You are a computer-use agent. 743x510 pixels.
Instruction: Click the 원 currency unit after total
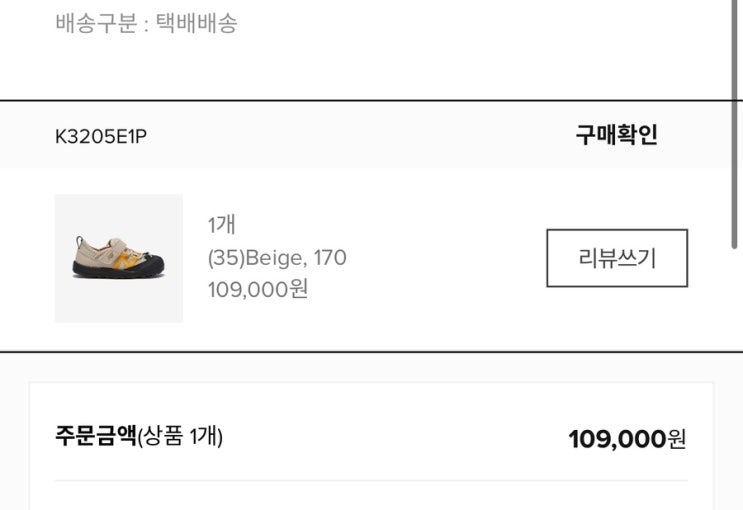677,439
